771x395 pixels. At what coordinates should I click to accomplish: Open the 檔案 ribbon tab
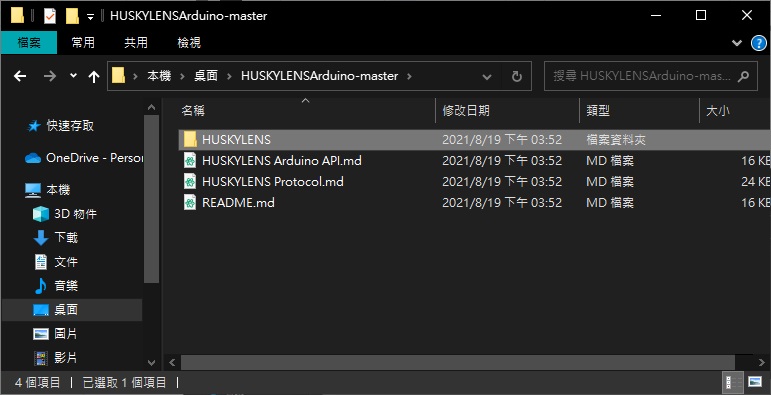29,43
